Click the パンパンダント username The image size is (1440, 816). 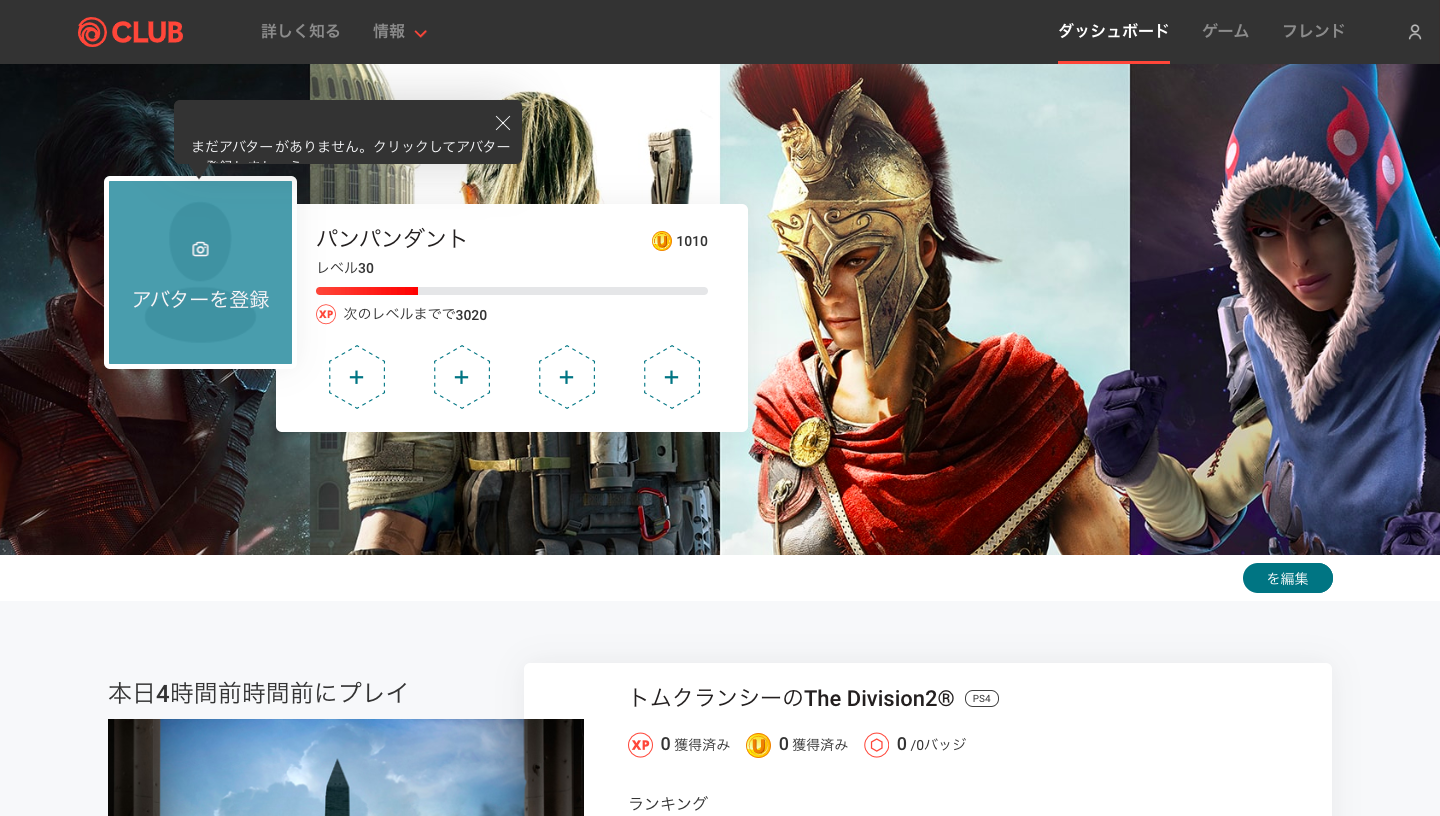click(392, 239)
